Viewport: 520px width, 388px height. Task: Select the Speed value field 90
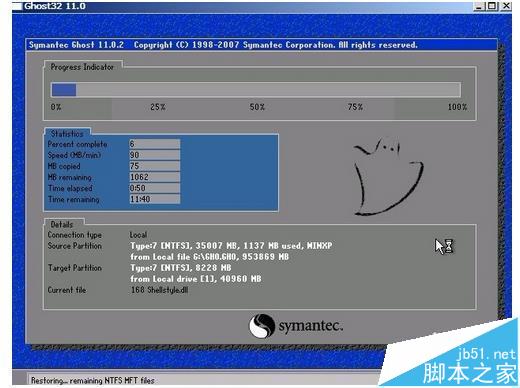coord(155,155)
